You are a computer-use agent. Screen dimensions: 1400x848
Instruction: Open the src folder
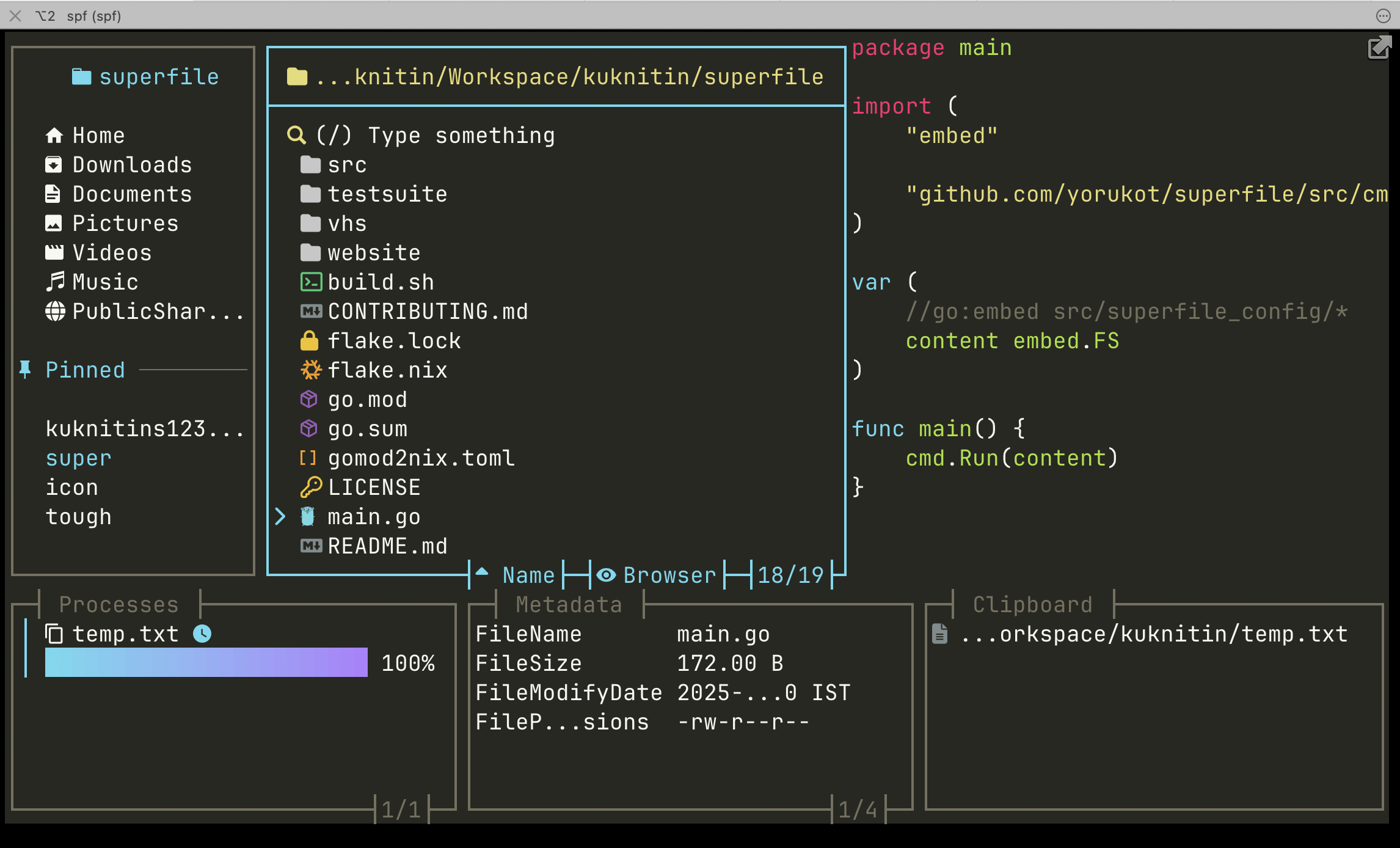click(x=346, y=165)
